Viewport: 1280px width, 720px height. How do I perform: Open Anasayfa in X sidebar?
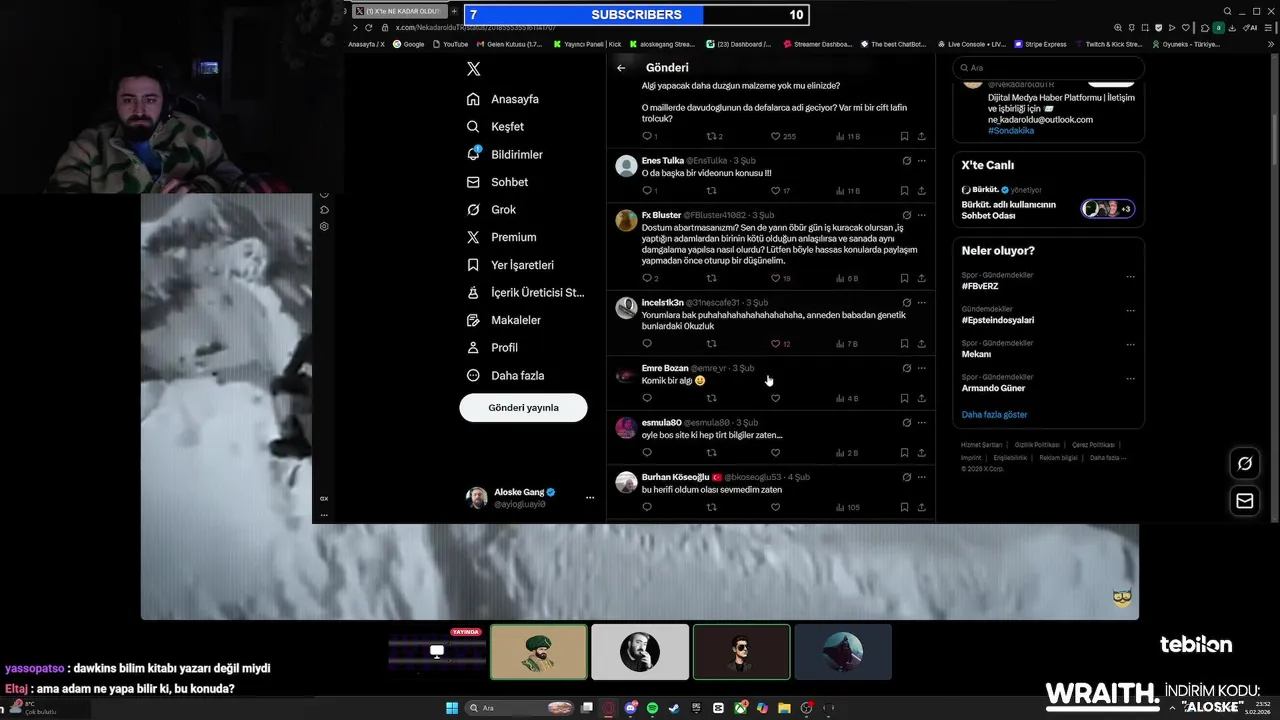tap(503, 99)
